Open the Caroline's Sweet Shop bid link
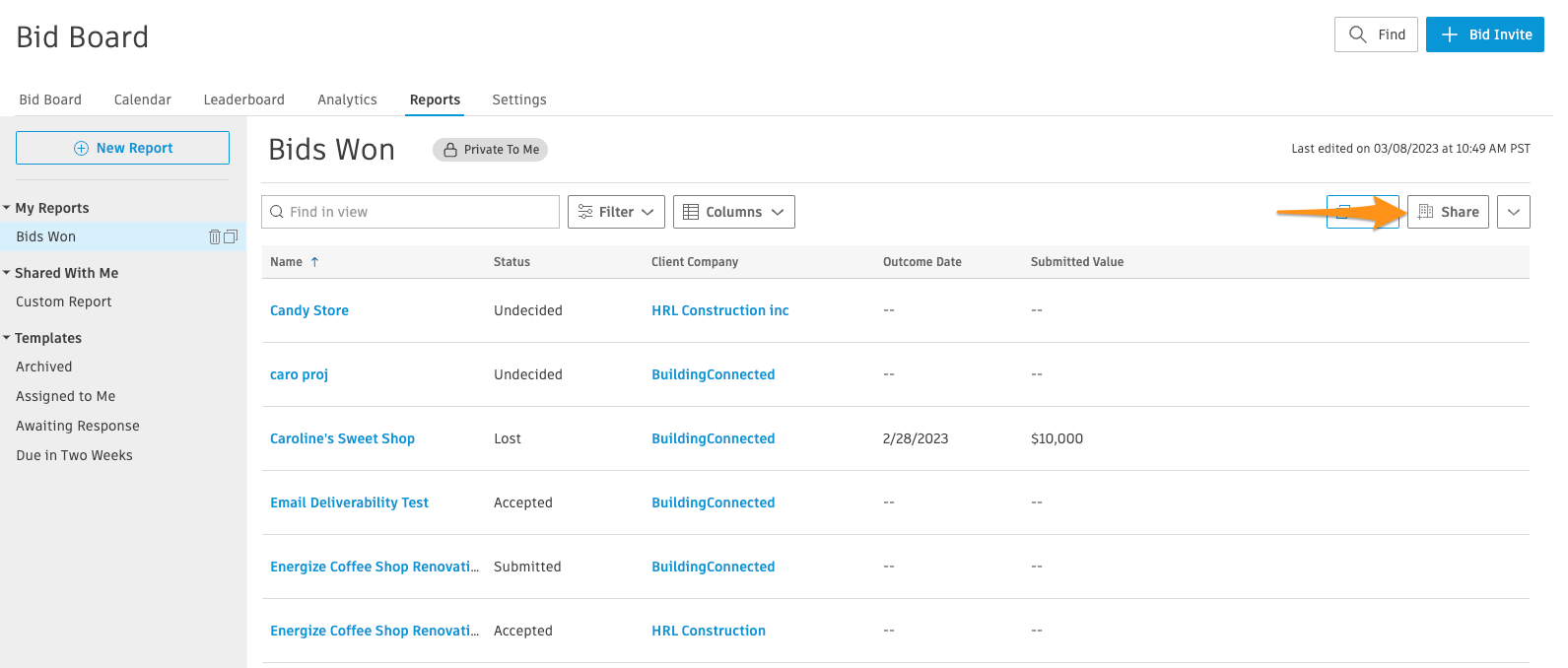 342,438
